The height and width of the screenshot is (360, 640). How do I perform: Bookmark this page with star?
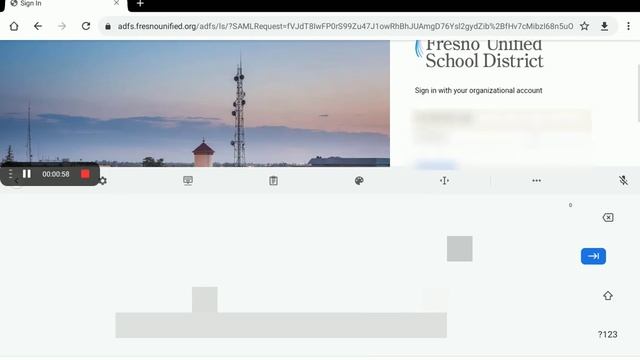[584, 26]
